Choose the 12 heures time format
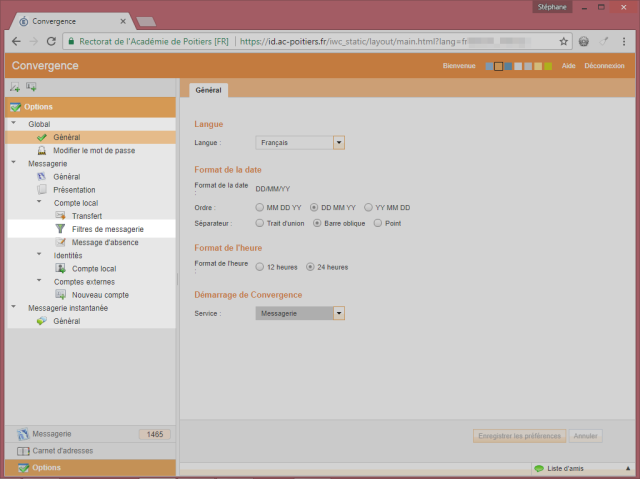Screen dimensions: 640x479 click(260, 267)
